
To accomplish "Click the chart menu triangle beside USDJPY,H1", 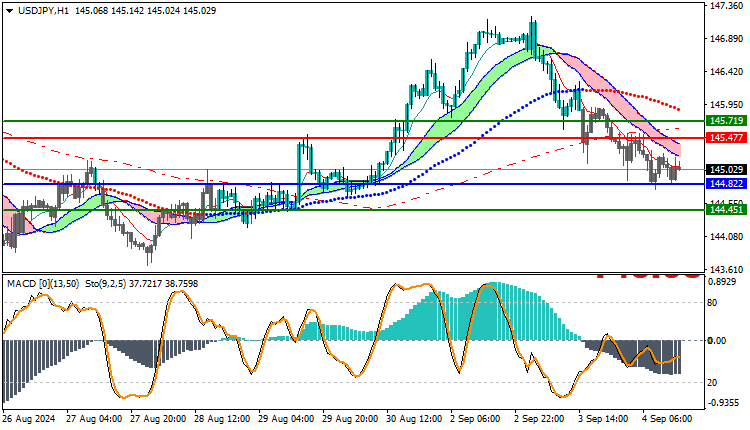I will (9, 11).
